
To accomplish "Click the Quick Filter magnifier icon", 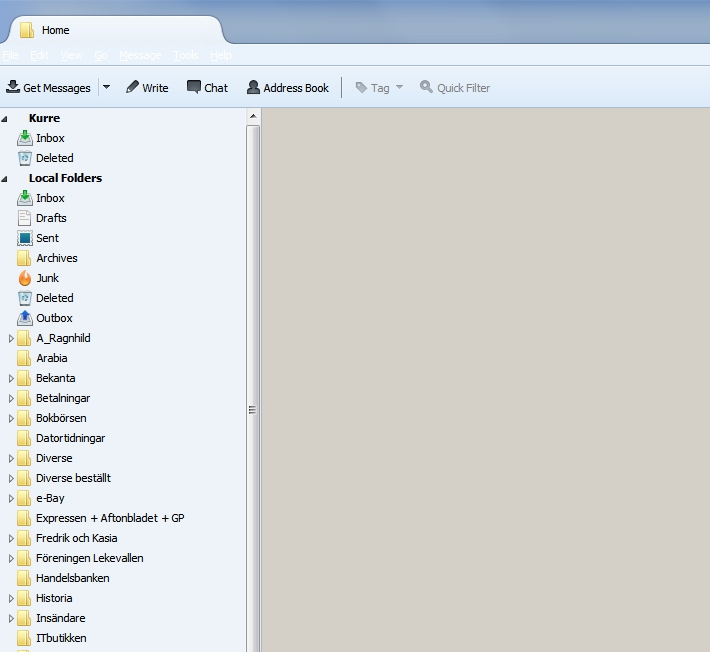I will click(x=426, y=88).
